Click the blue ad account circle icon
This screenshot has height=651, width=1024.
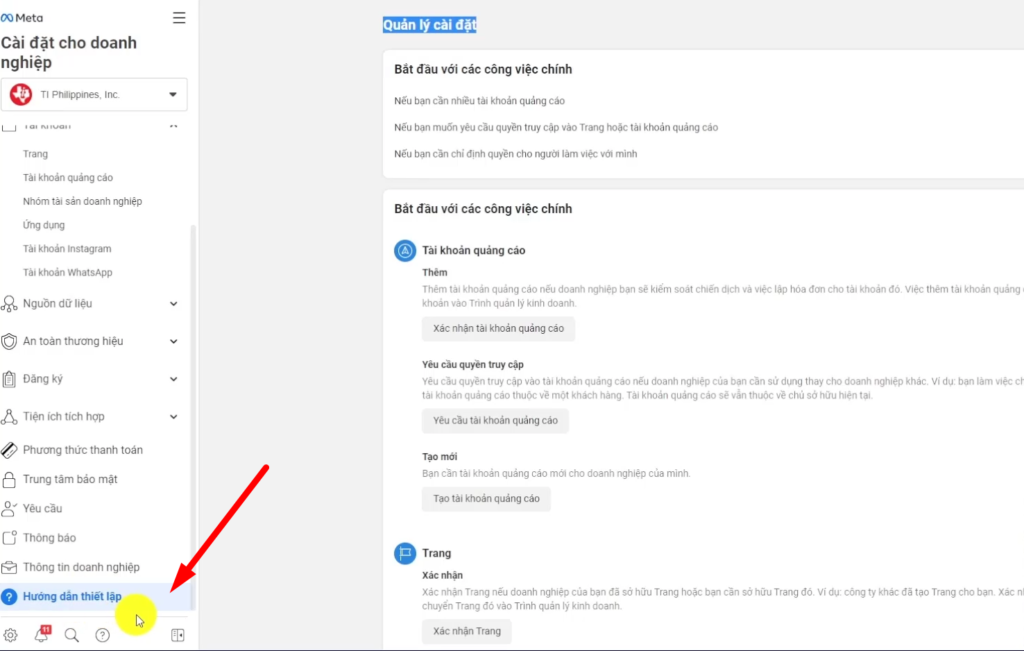(x=405, y=251)
